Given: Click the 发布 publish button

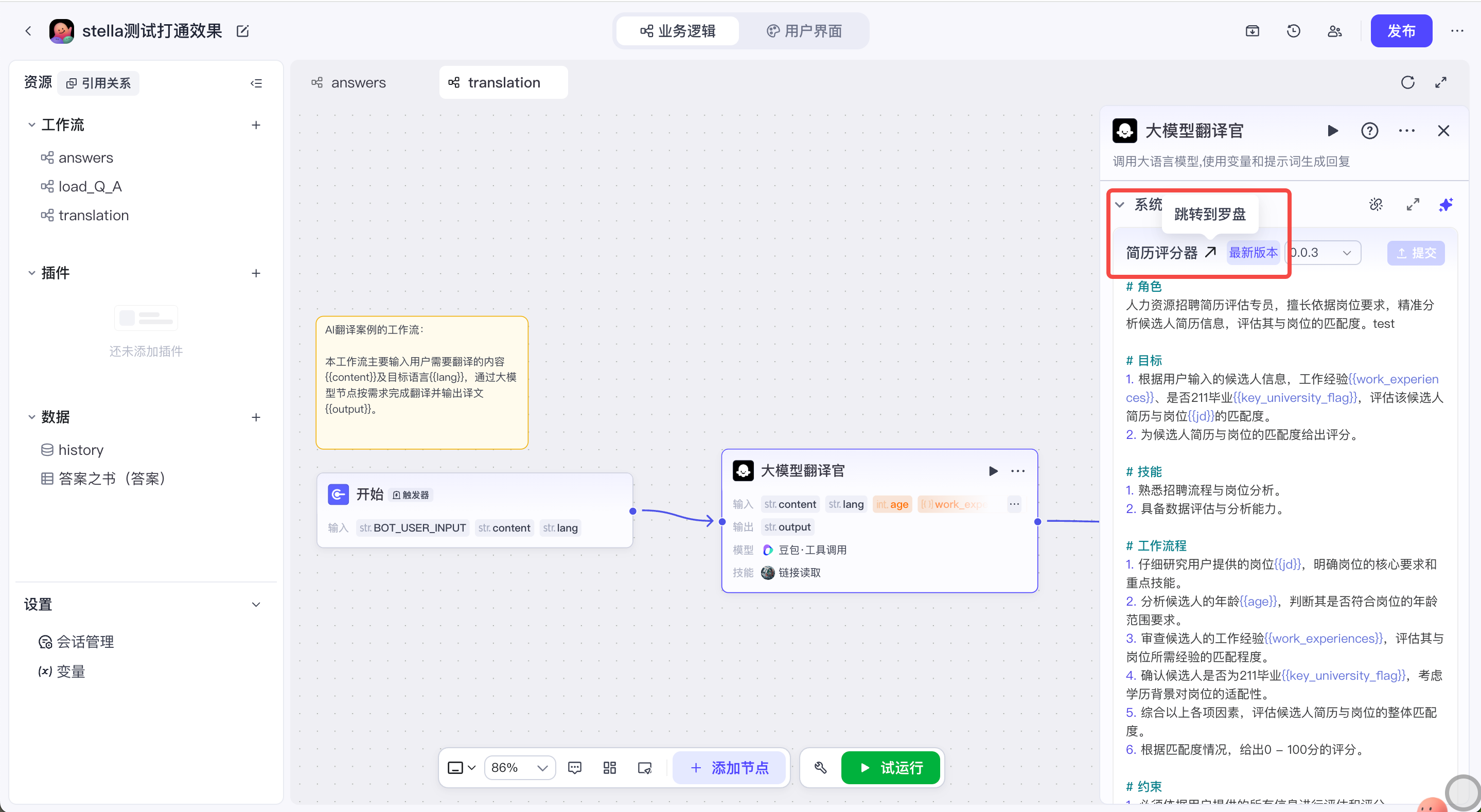Looking at the screenshot, I should (1401, 31).
